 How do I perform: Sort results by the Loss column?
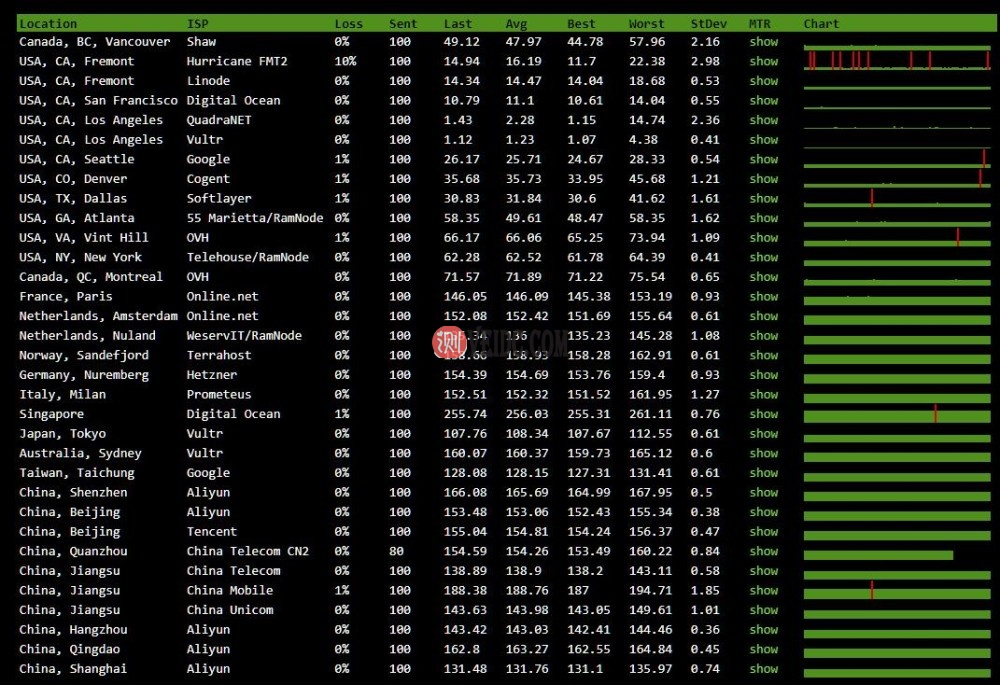pyautogui.click(x=348, y=23)
